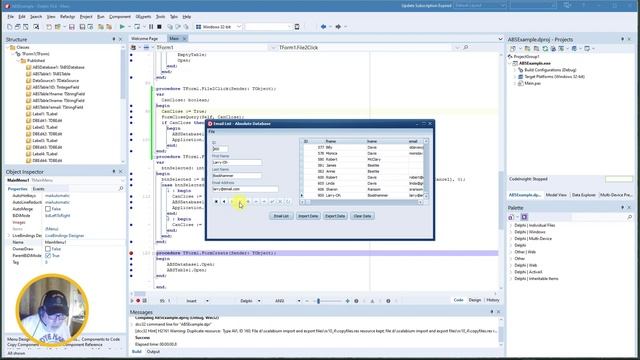Image resolution: width=640 pixels, height=360 pixels.
Task: Click the Forward navigation arrow in toolbar
Action: (x=338, y=27)
